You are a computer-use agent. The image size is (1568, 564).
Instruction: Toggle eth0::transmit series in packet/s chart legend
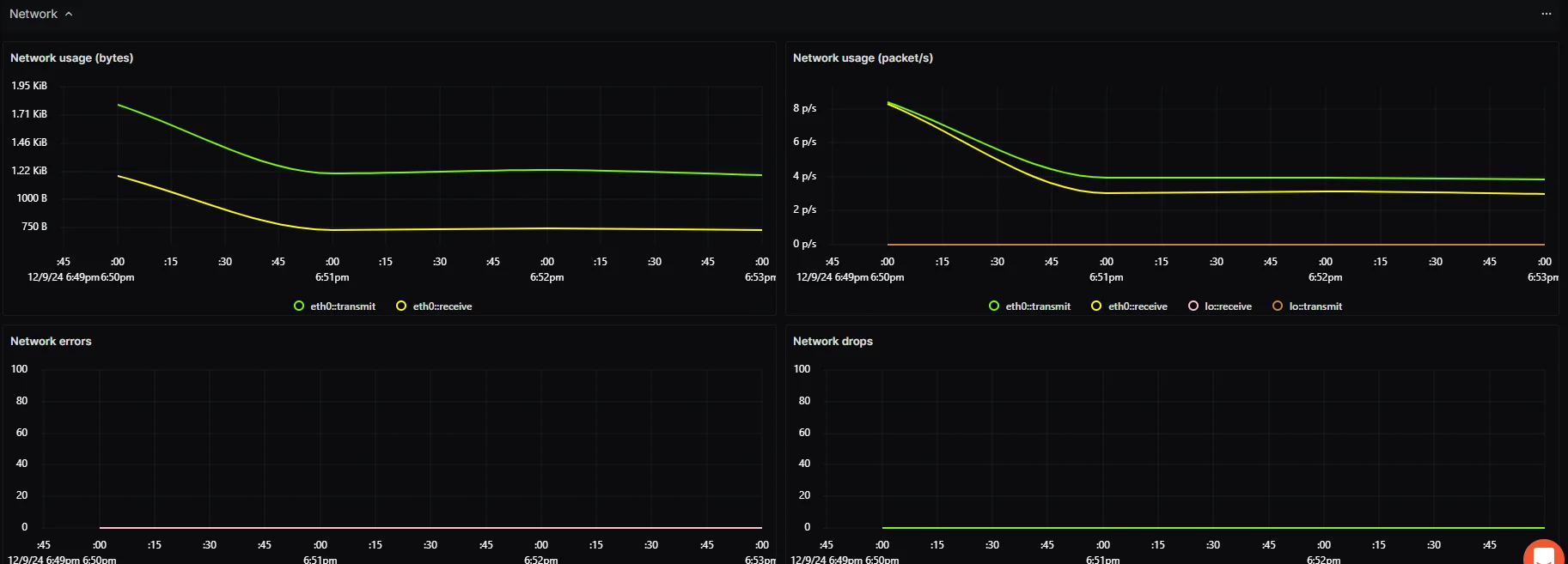coord(1029,306)
